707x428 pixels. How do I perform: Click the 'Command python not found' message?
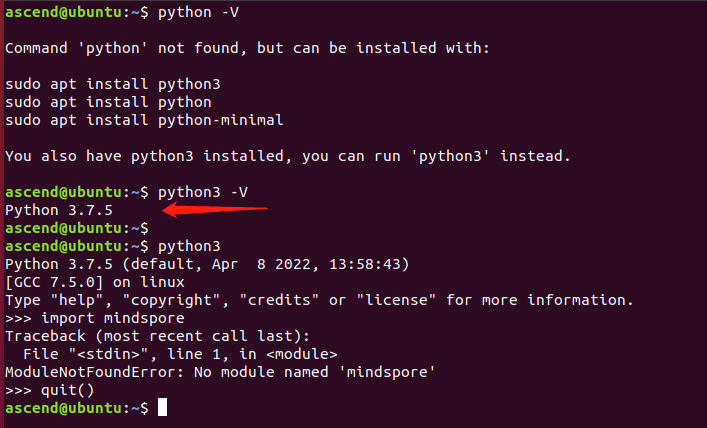point(246,48)
